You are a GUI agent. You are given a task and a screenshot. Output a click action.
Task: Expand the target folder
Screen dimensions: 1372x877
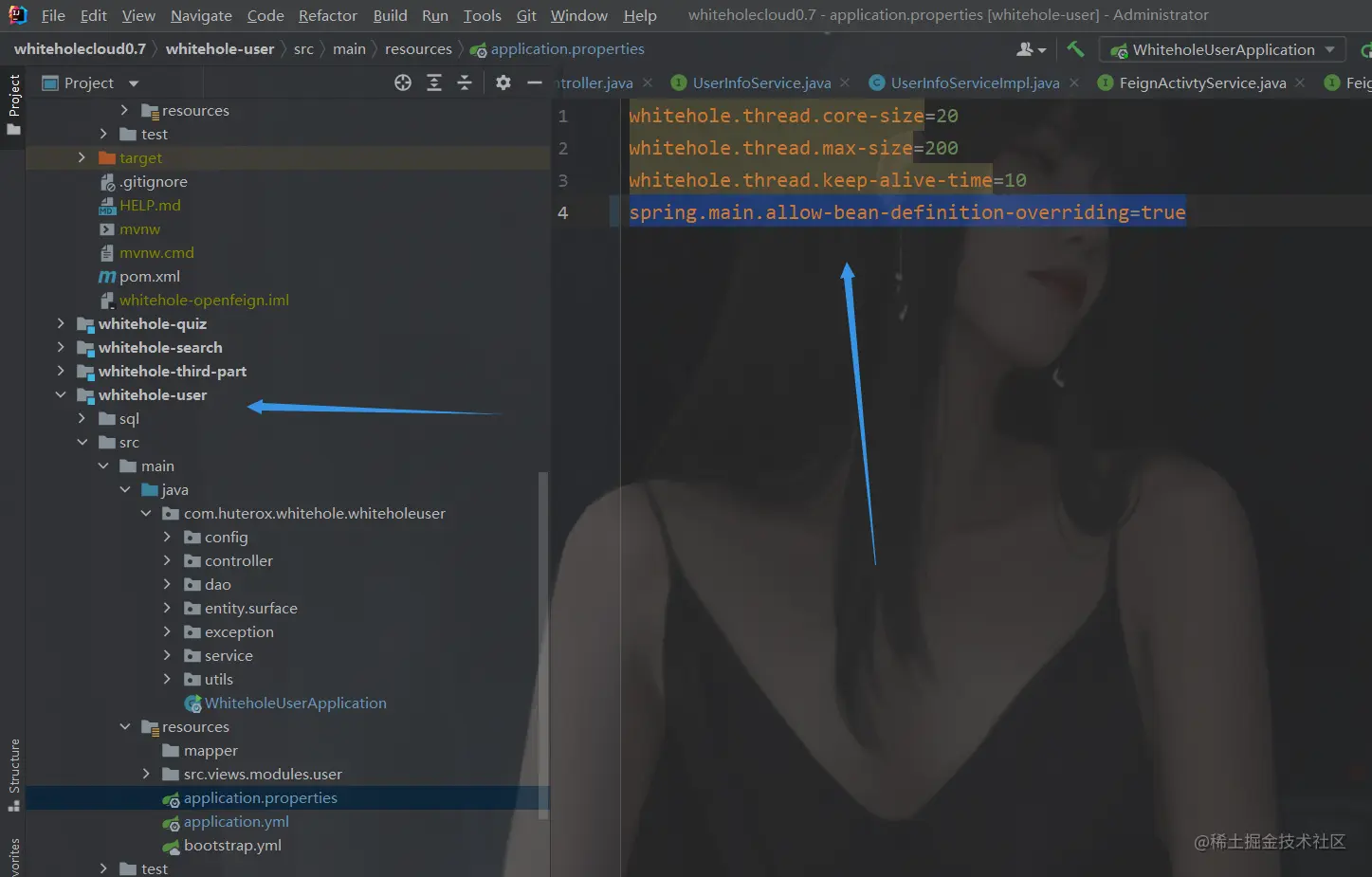click(x=82, y=157)
